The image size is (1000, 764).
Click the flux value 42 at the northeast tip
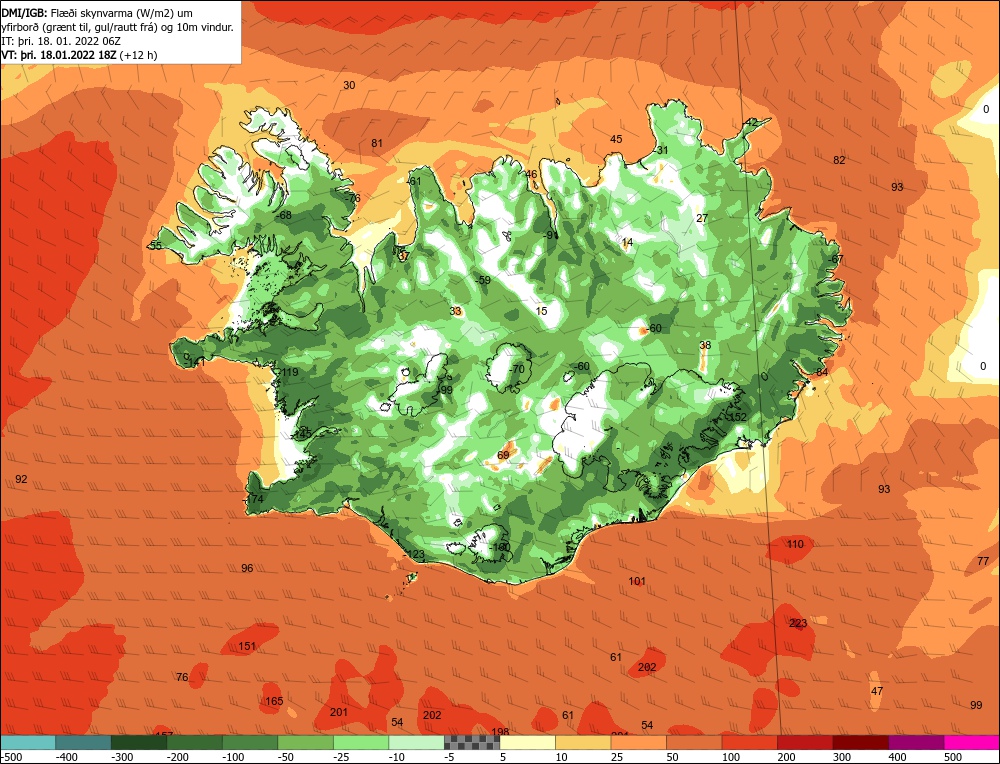(x=751, y=122)
